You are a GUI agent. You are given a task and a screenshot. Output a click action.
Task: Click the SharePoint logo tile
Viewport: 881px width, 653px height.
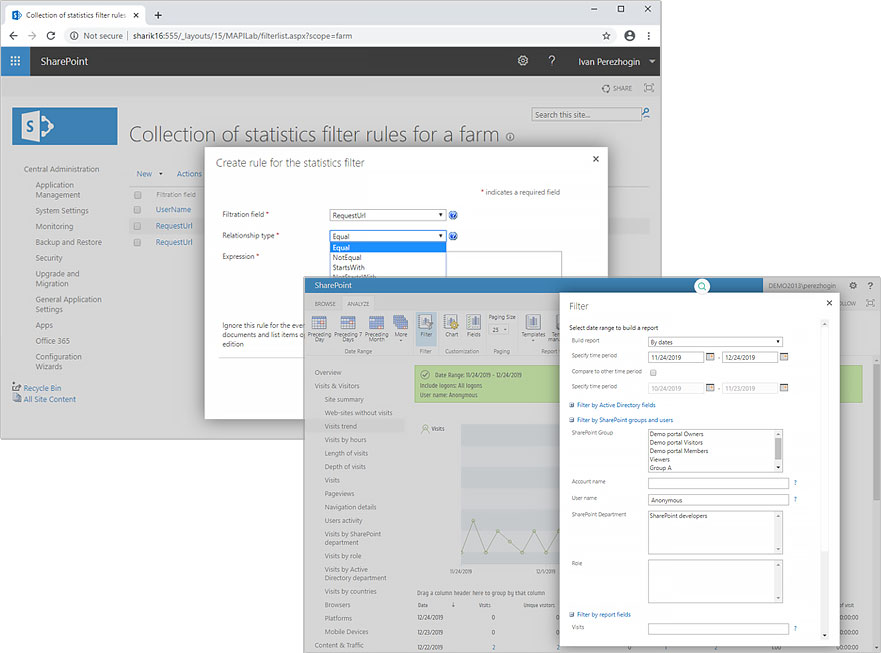pyautogui.click(x=65, y=126)
